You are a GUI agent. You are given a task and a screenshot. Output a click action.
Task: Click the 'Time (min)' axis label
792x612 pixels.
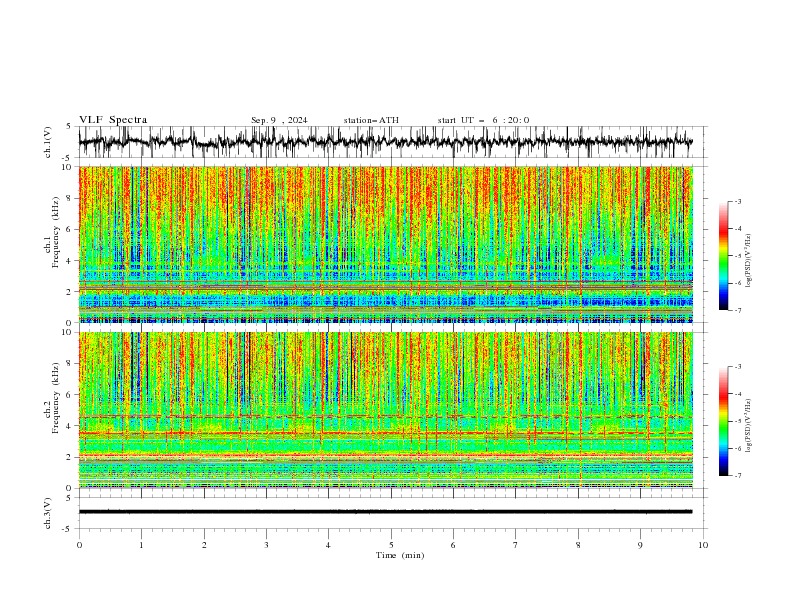pos(400,555)
